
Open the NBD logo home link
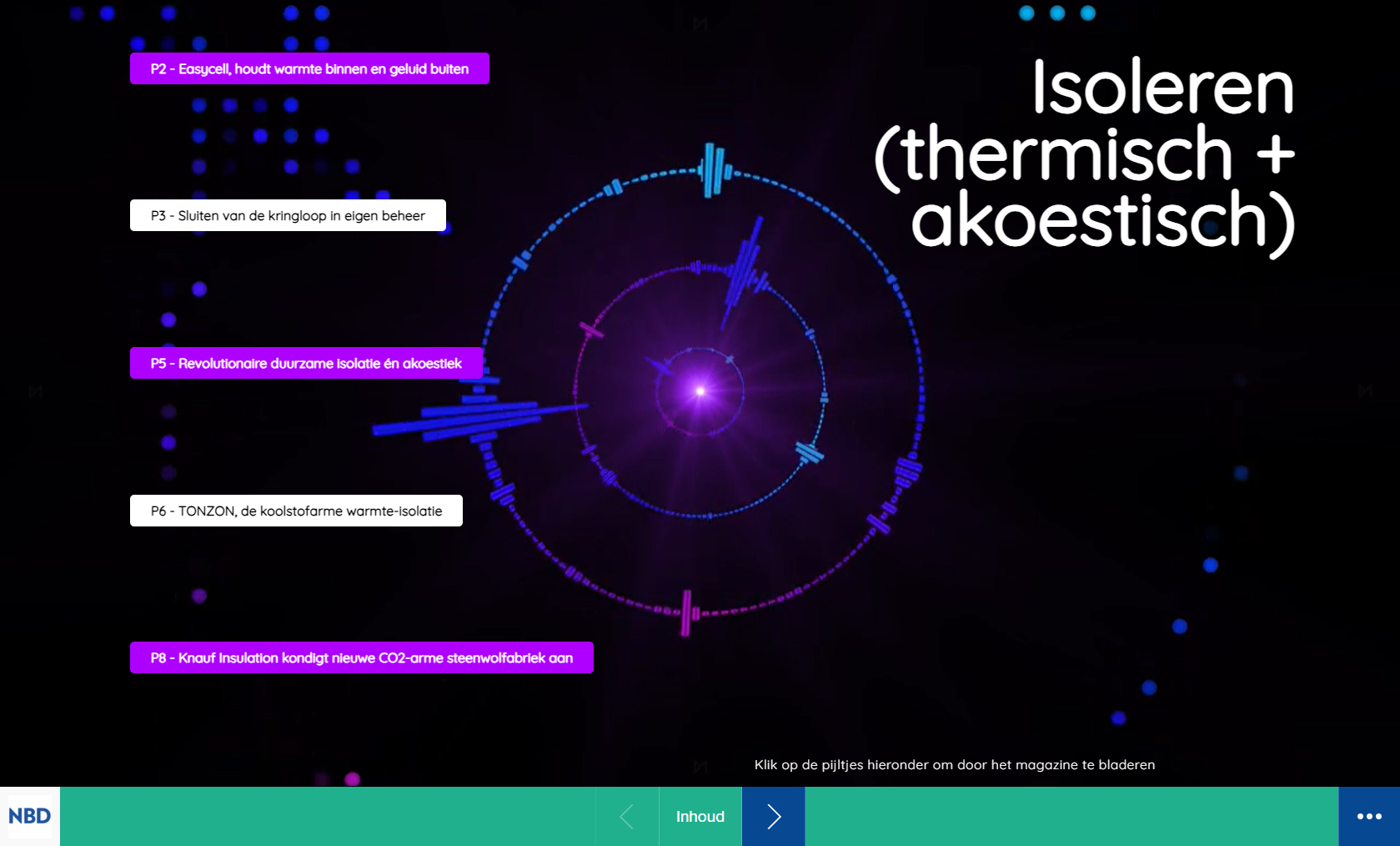[30, 816]
